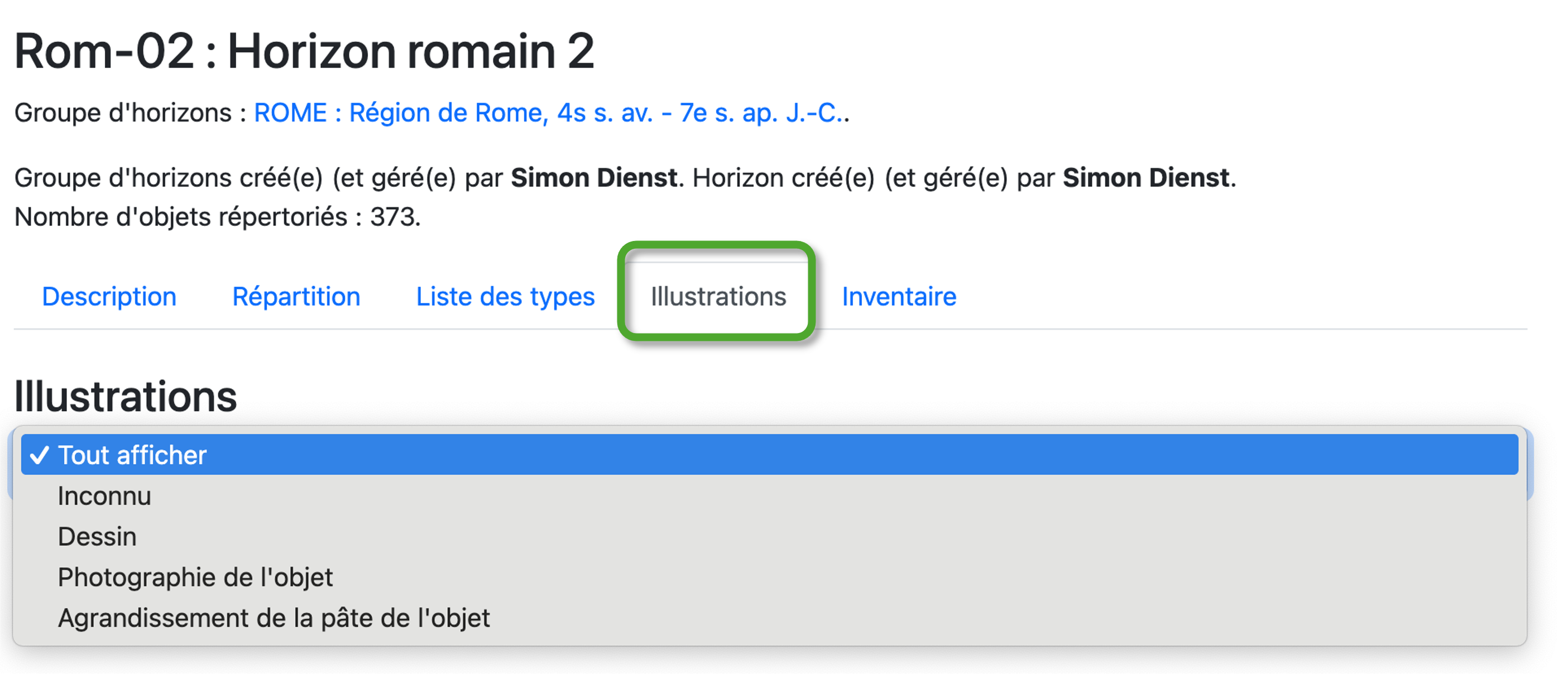Screen dimensions: 1568x675
Task: Choose the Tout afficher option
Action: pyautogui.click(x=133, y=455)
